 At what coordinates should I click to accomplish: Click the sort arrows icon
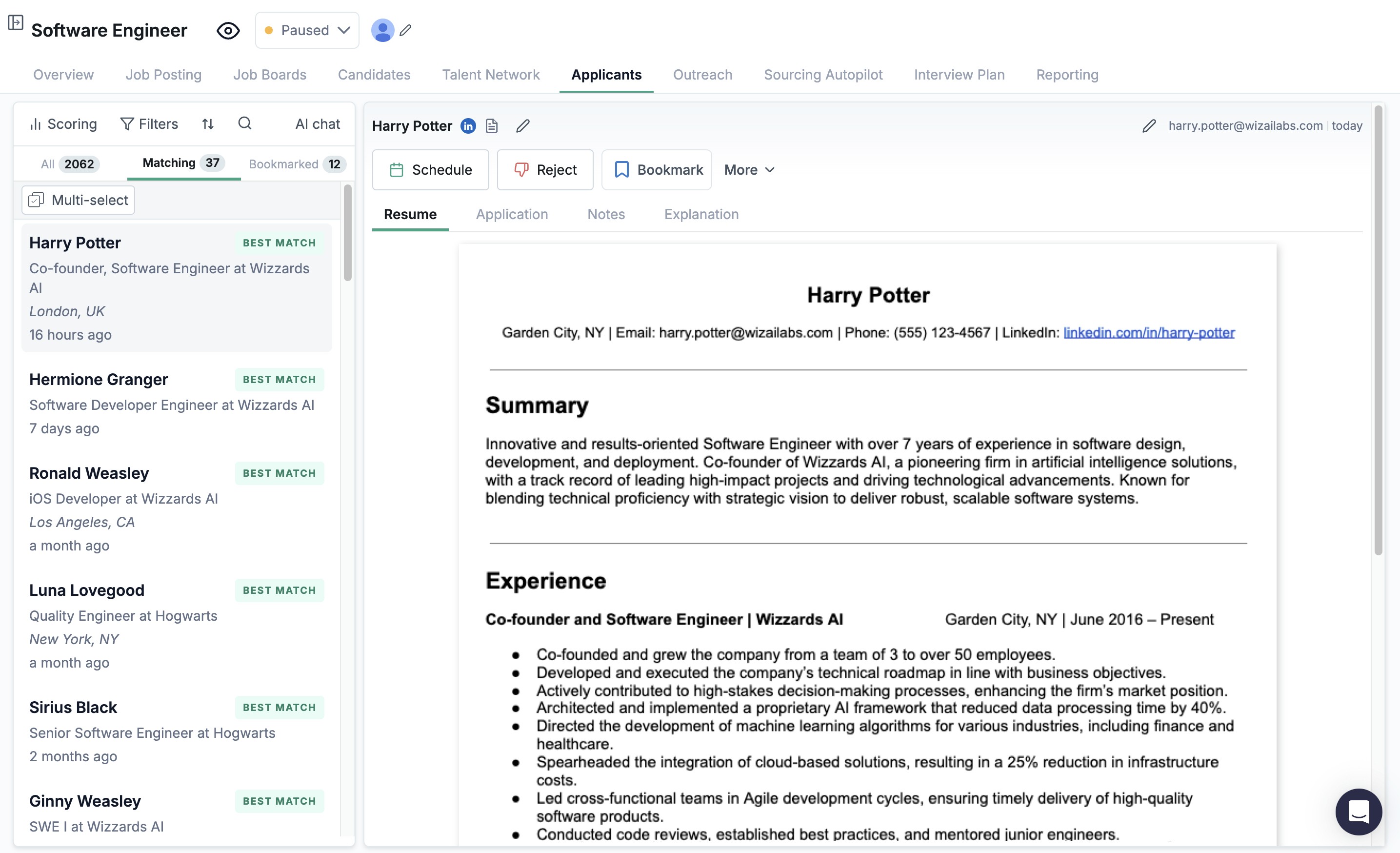tap(208, 123)
